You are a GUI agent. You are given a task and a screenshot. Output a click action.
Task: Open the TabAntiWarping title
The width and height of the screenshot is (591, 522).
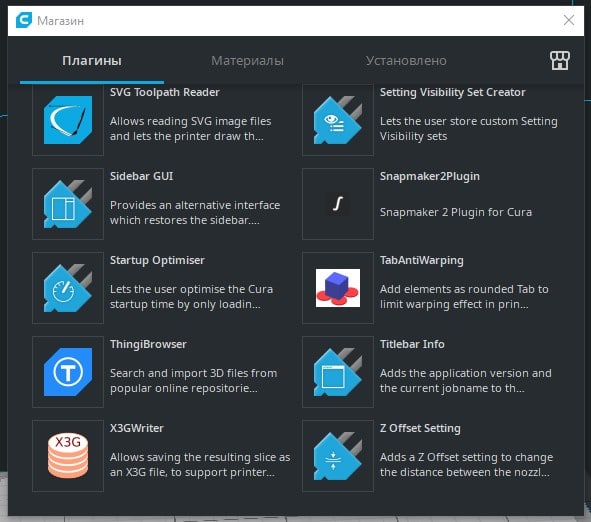tap(421, 260)
